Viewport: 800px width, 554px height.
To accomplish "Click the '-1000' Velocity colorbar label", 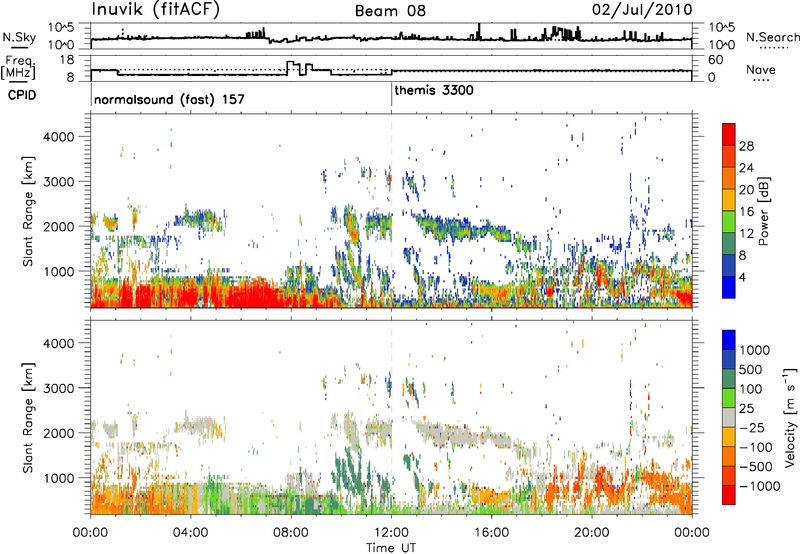I will [x=759, y=486].
